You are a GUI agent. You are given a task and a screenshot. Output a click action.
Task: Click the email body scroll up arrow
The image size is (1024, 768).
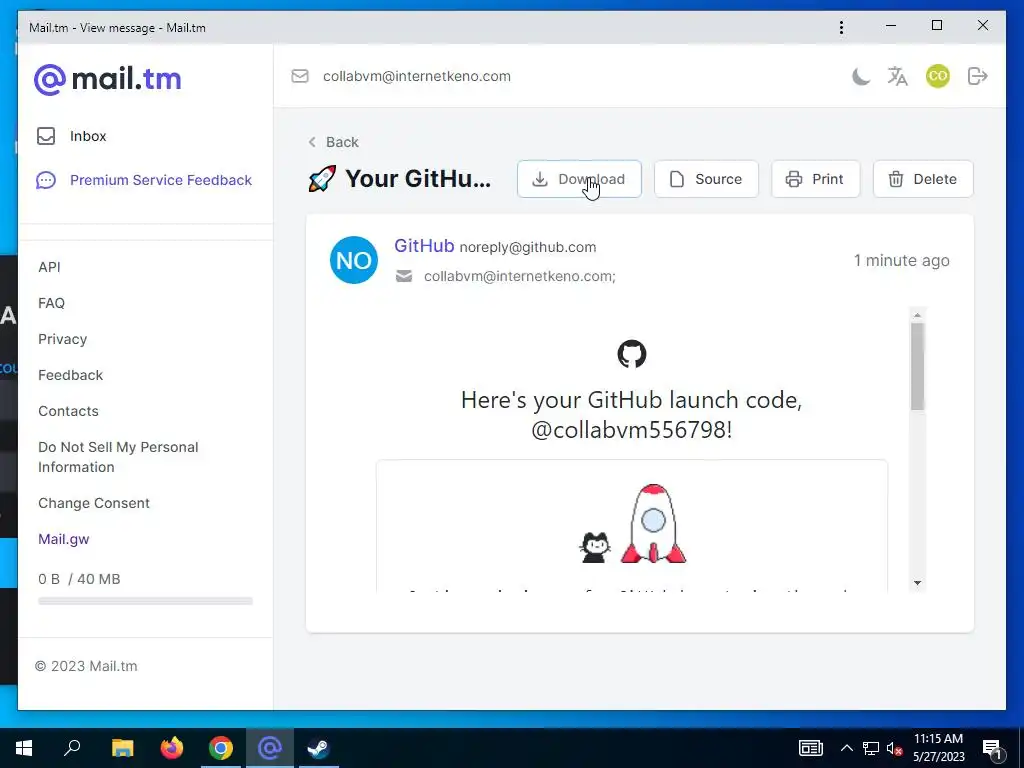coord(918,315)
